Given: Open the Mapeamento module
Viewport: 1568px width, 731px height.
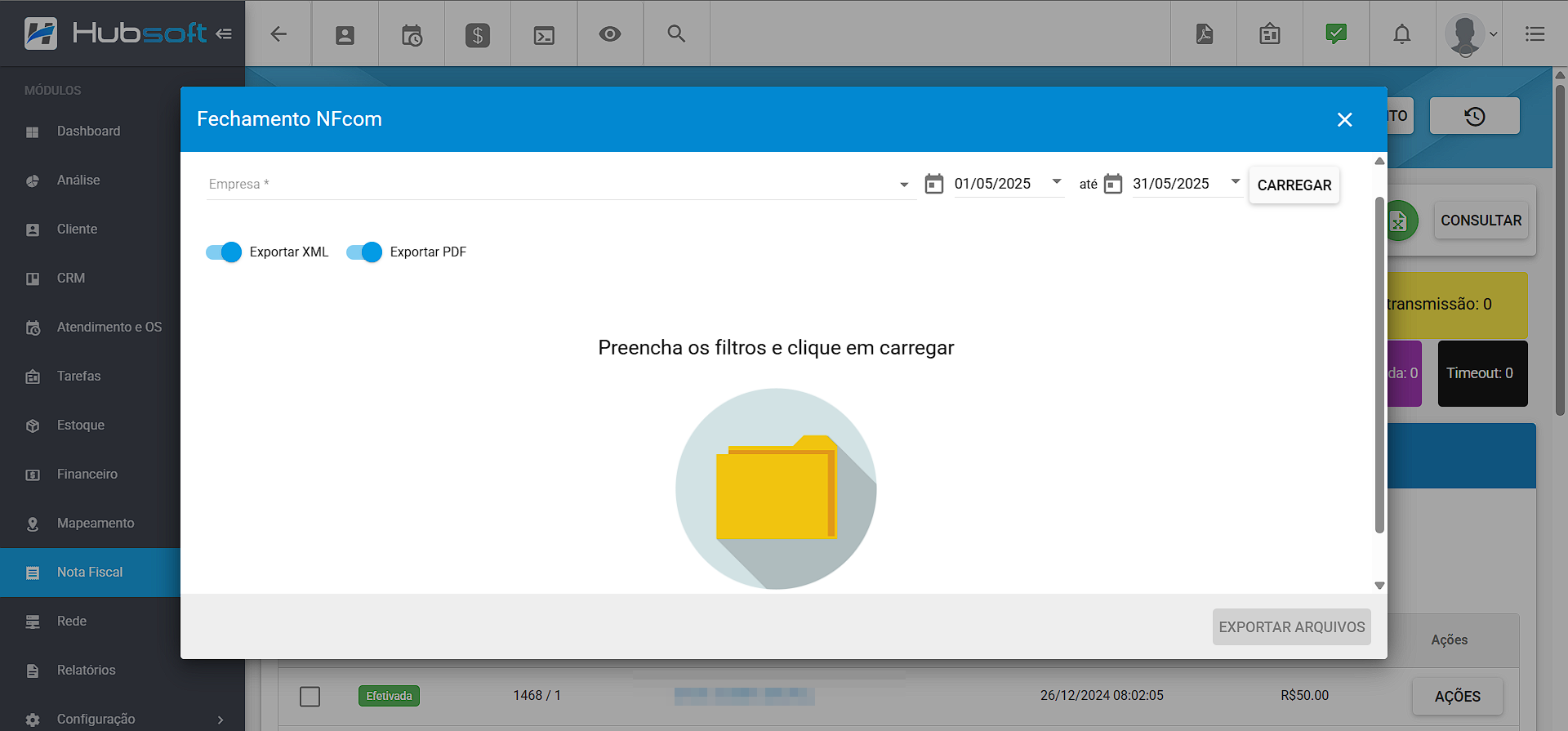Looking at the screenshot, I should pos(90,524).
